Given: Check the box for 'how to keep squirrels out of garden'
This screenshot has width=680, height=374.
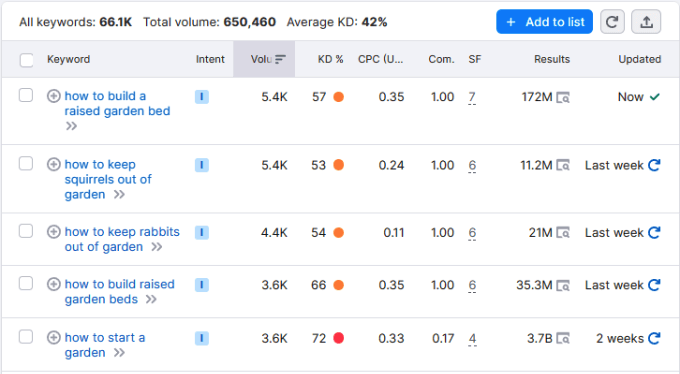Looking at the screenshot, I should [x=26, y=164].
